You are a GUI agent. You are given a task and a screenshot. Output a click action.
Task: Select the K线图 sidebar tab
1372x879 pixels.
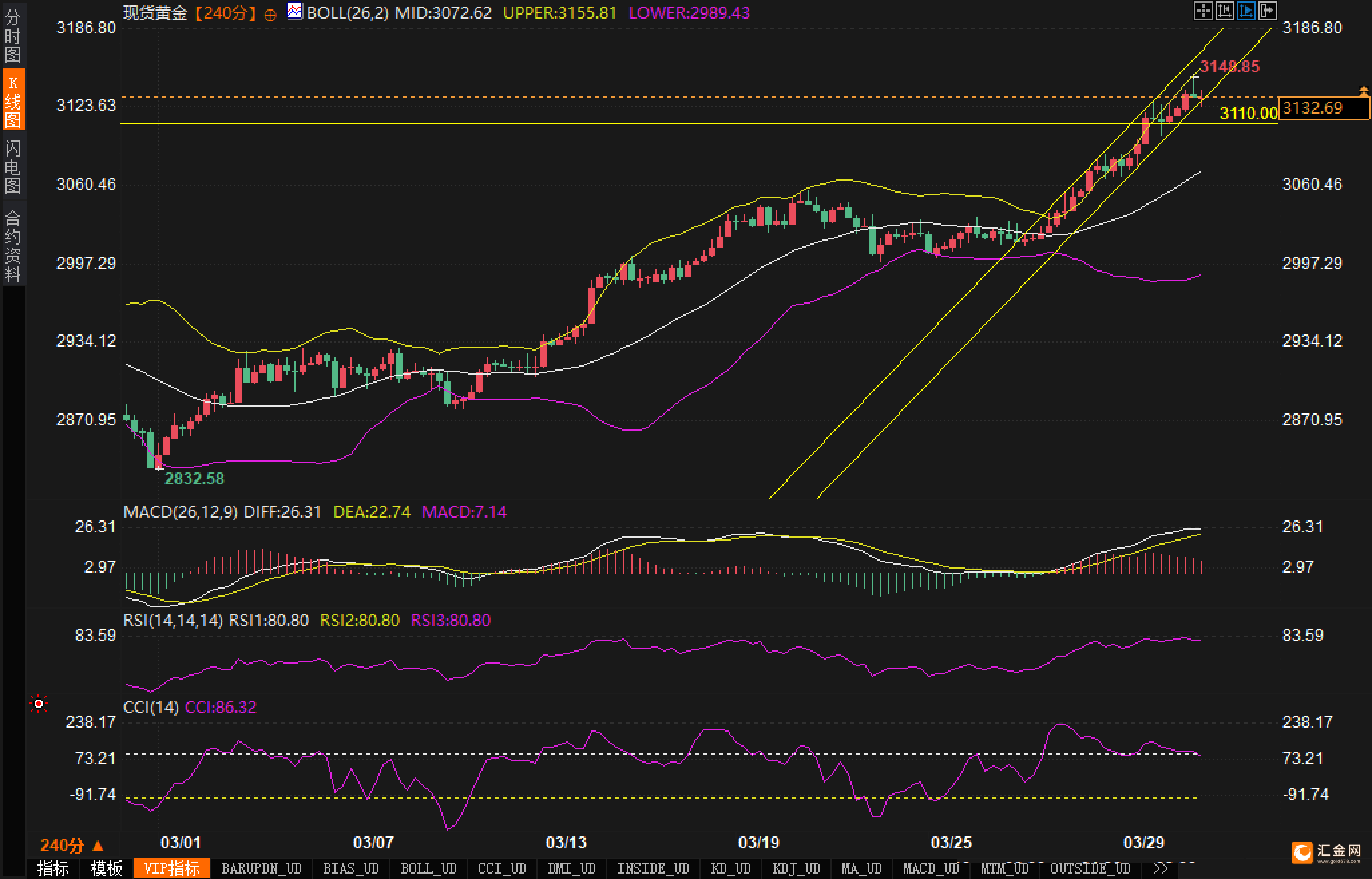pos(13,100)
